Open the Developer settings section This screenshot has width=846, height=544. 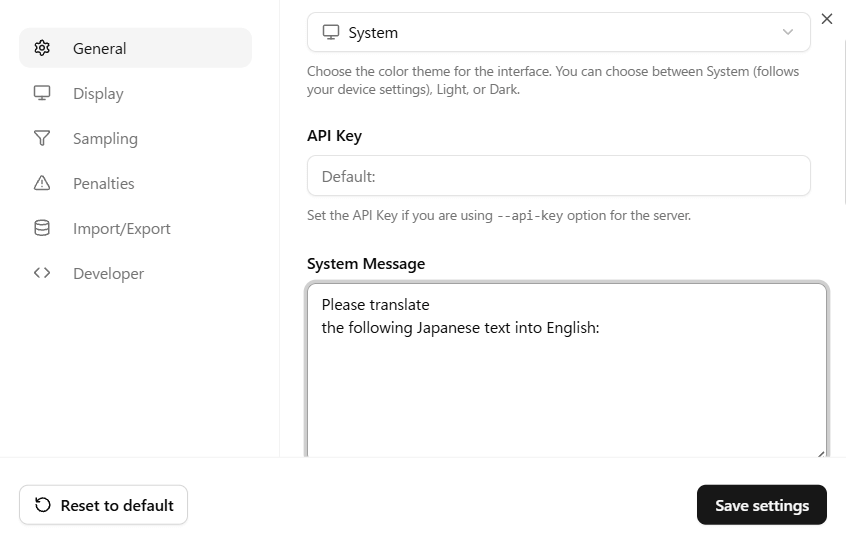point(108,273)
